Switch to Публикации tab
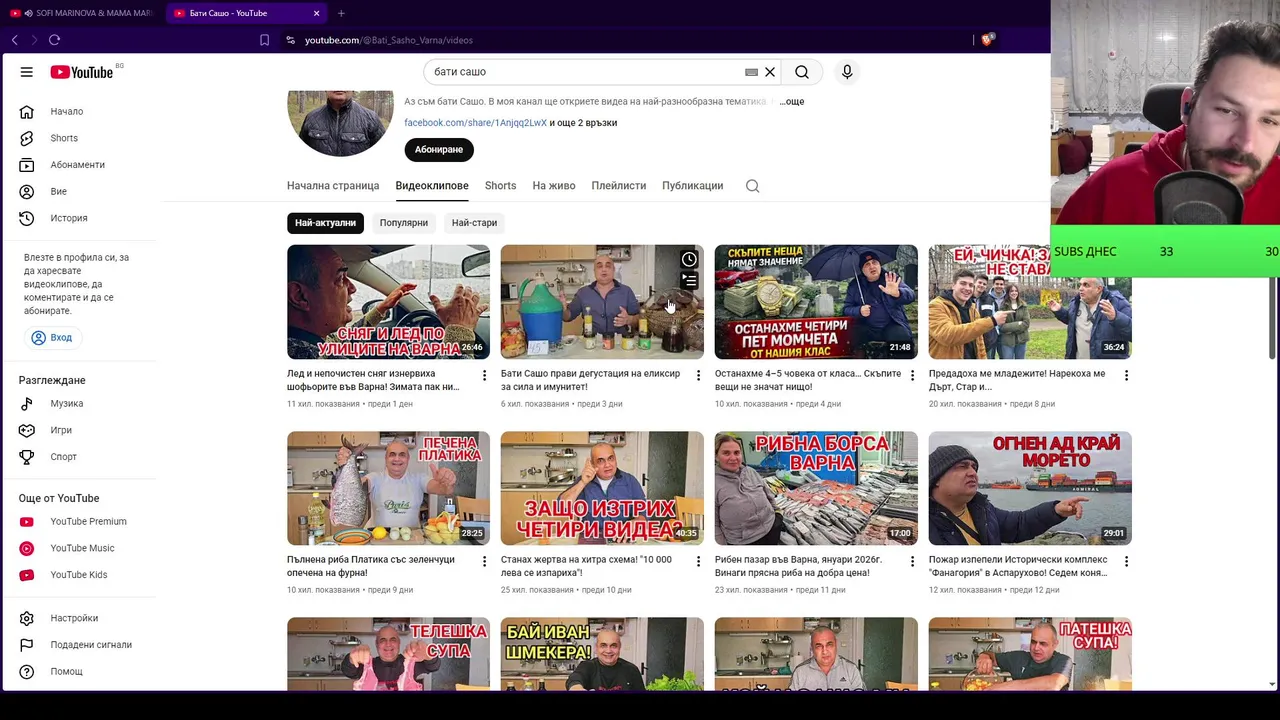Viewport: 1280px width, 720px height. tap(692, 186)
